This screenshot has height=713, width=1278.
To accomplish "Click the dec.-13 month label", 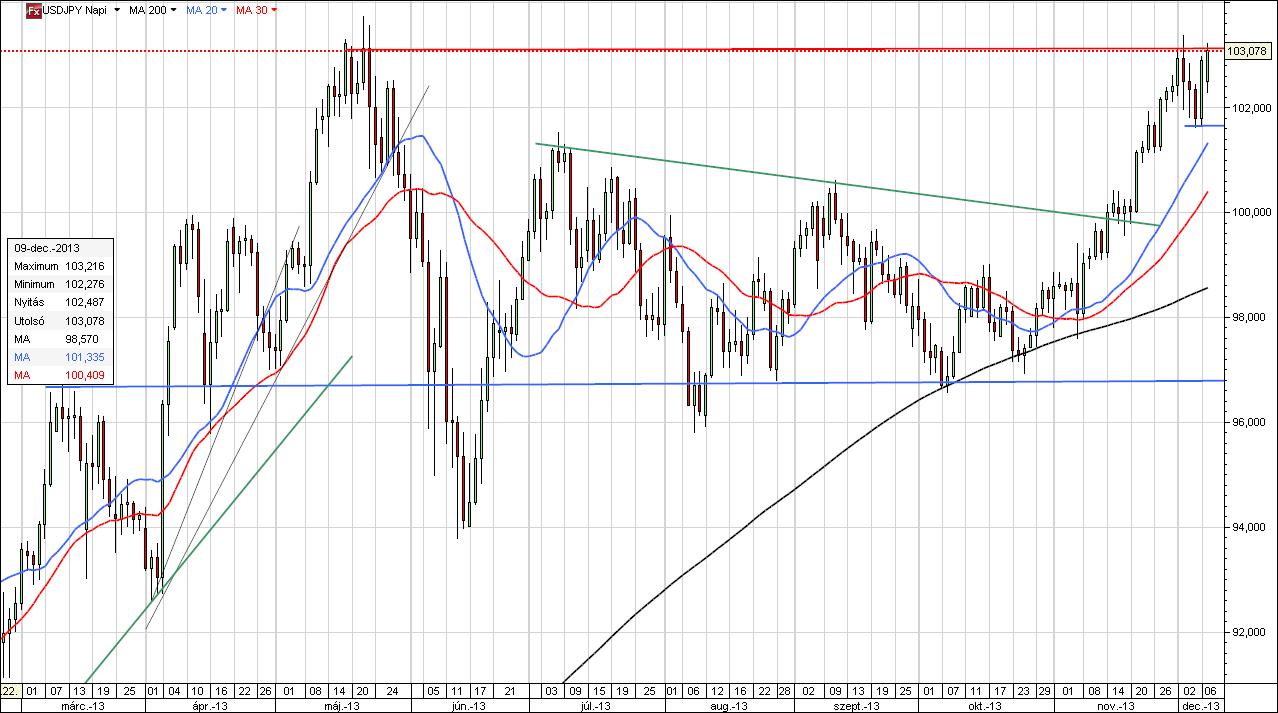I will (1202, 706).
